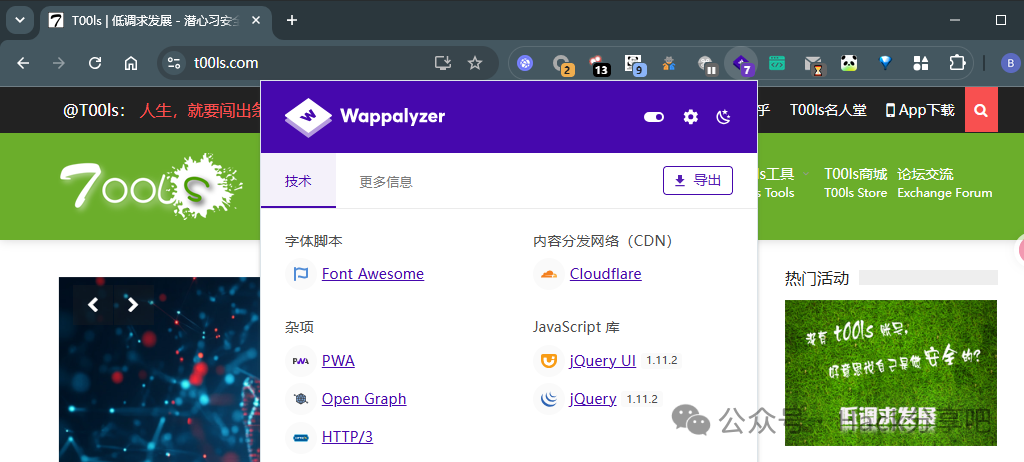Viewport: 1024px width, 462px height.
Task: Switch Wappalyzer to dark mode moon icon
Action: [x=724, y=117]
